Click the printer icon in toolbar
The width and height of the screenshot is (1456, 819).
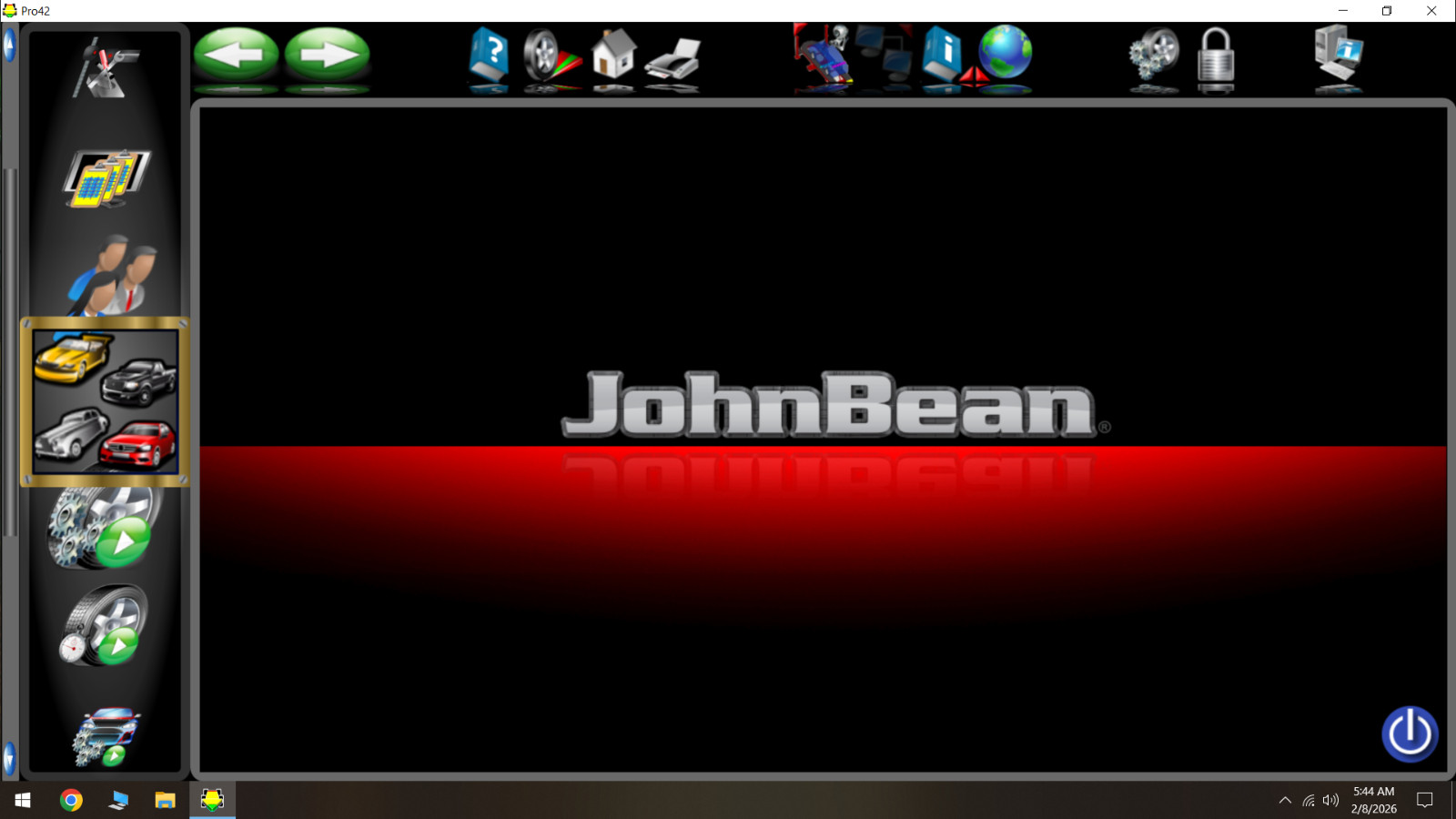pyautogui.click(x=673, y=58)
